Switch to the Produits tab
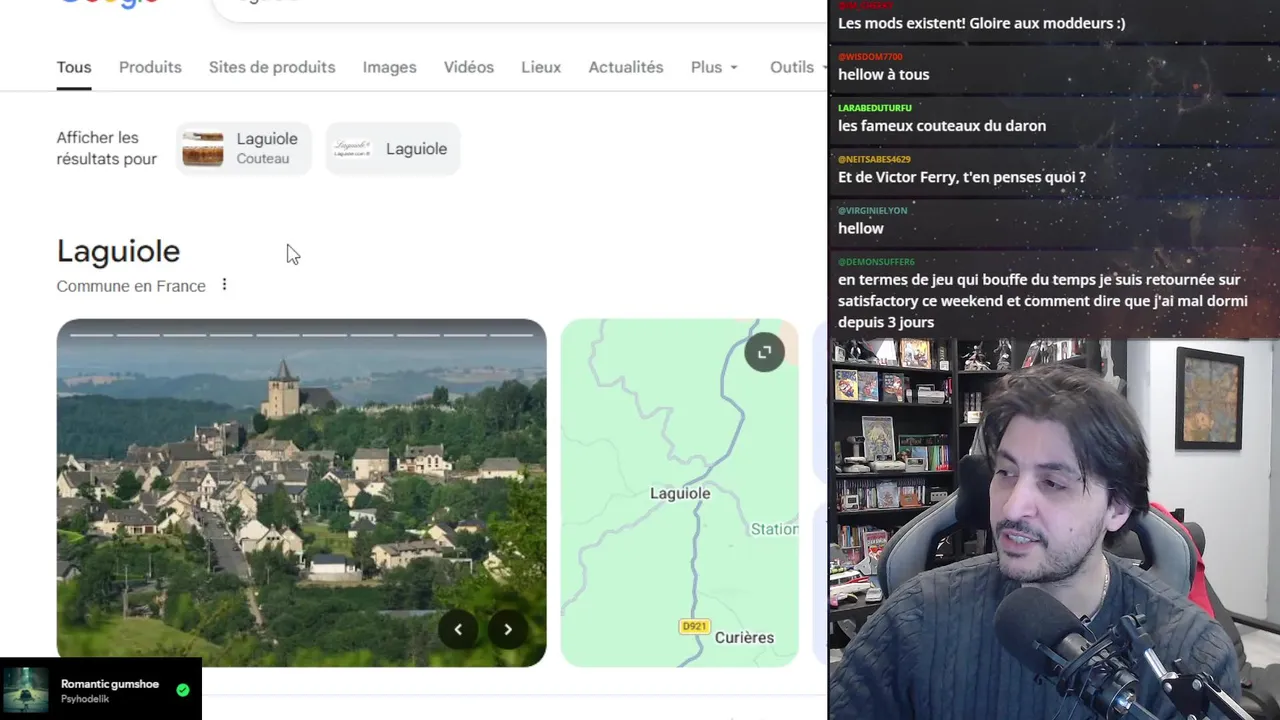Viewport: 1280px width, 720px height. tap(150, 67)
